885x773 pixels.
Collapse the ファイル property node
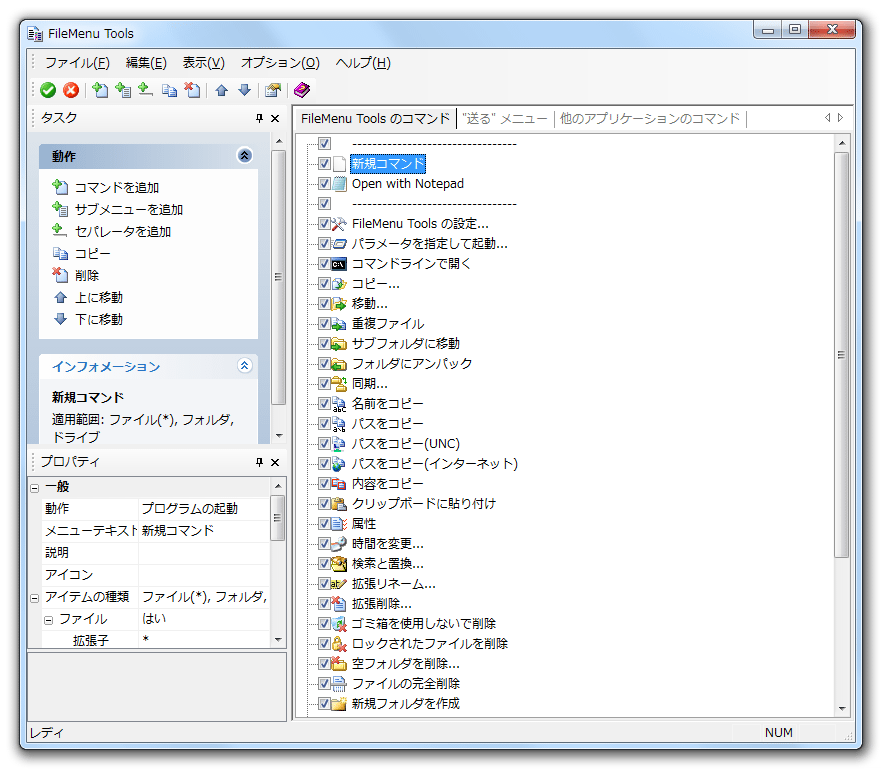coord(49,620)
